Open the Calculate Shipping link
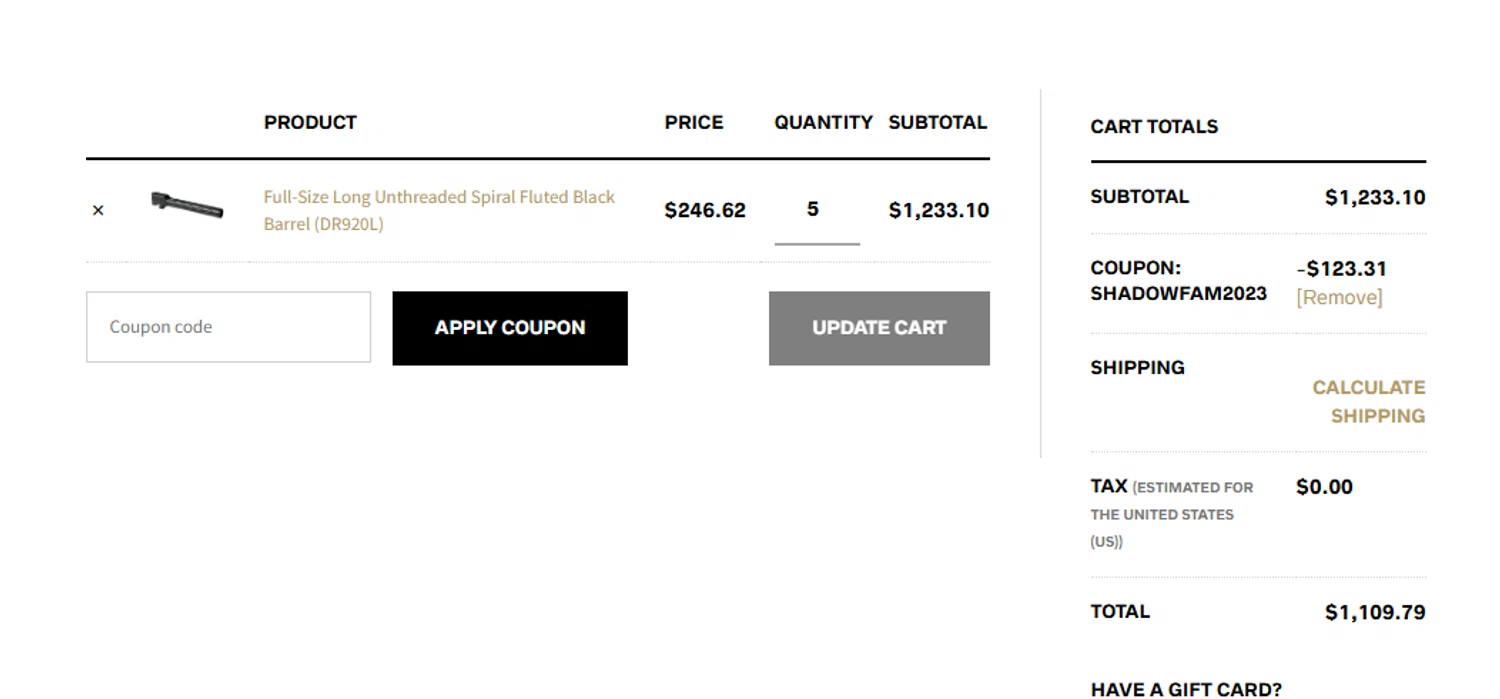 [1368, 401]
